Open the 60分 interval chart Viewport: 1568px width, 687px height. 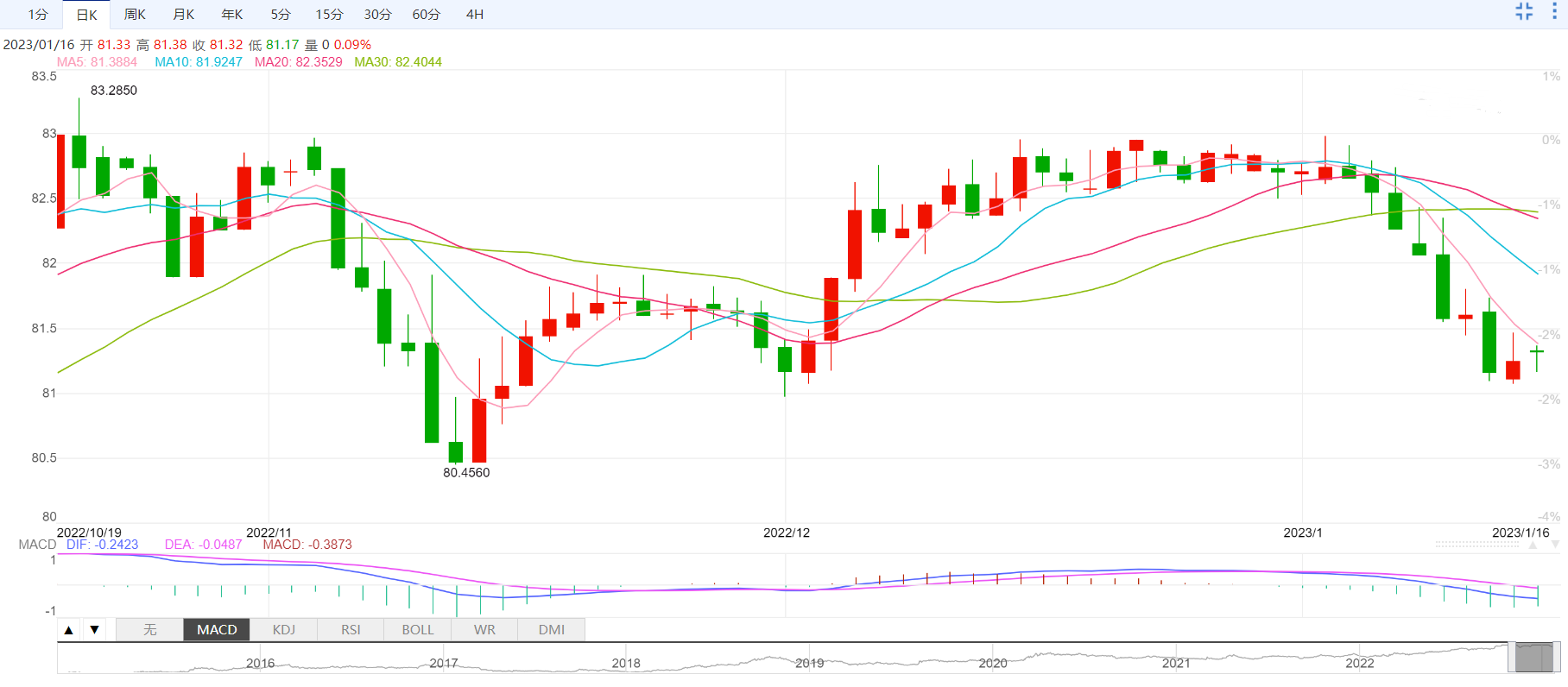426,15
